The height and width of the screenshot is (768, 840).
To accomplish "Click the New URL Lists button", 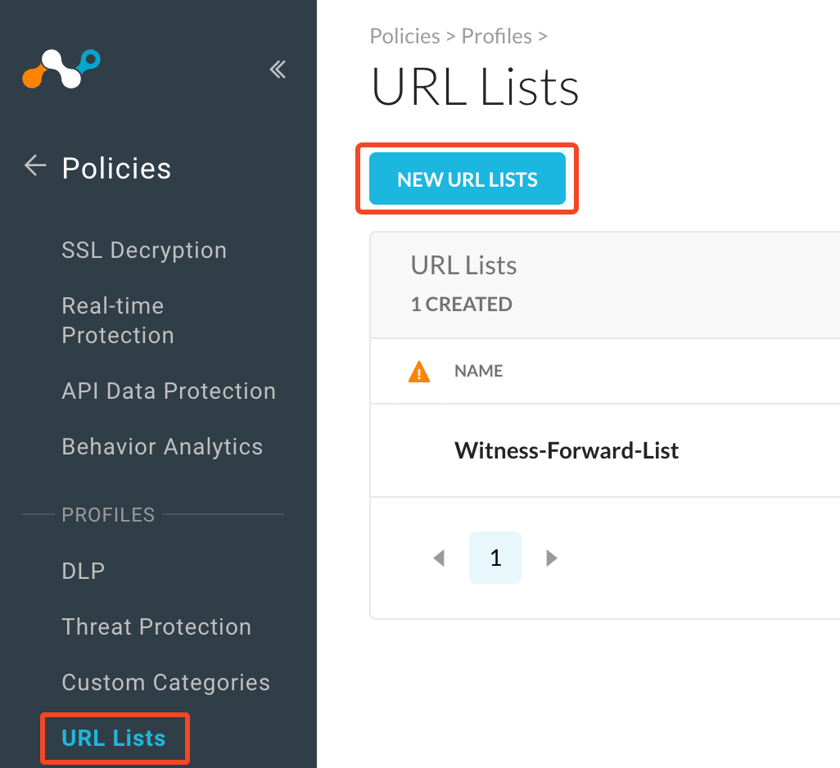I will pyautogui.click(x=467, y=180).
